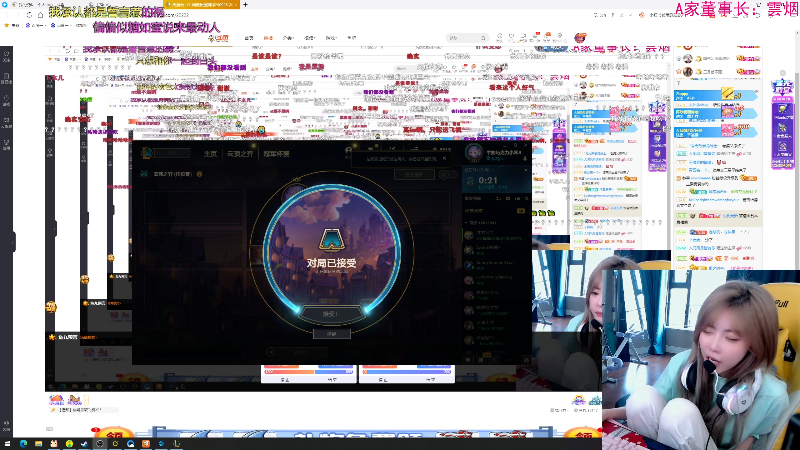Click the decline button under 接受!

[x=332, y=334]
